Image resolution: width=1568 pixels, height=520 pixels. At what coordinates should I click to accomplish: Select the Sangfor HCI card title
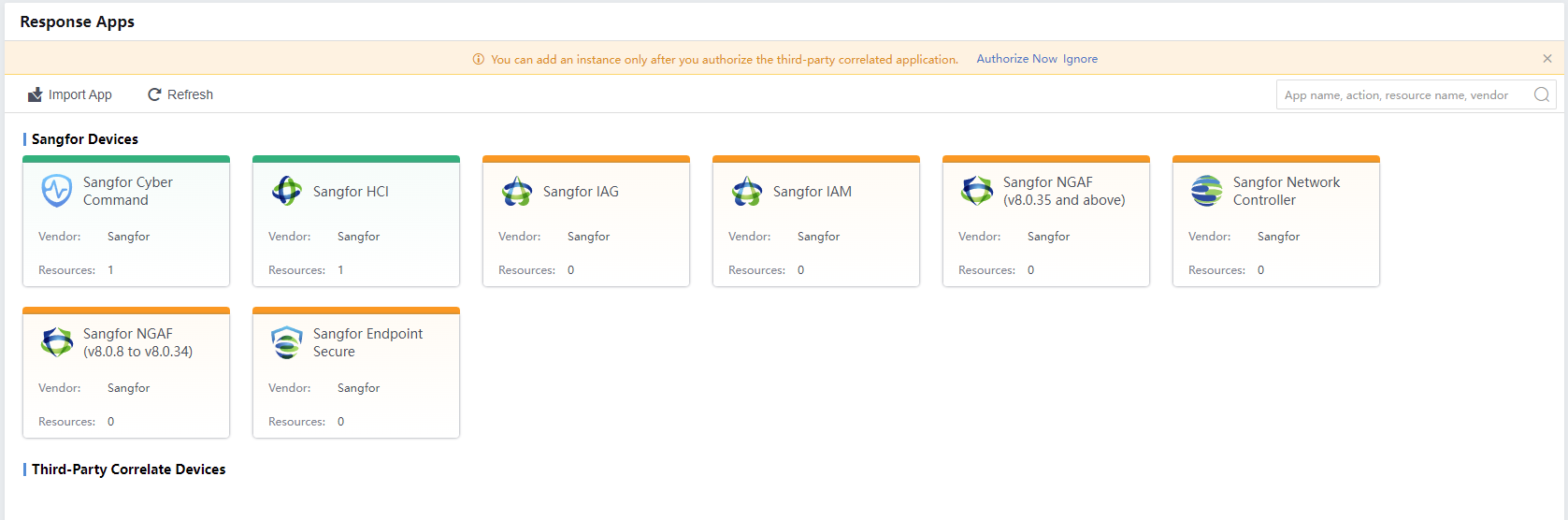tap(351, 192)
